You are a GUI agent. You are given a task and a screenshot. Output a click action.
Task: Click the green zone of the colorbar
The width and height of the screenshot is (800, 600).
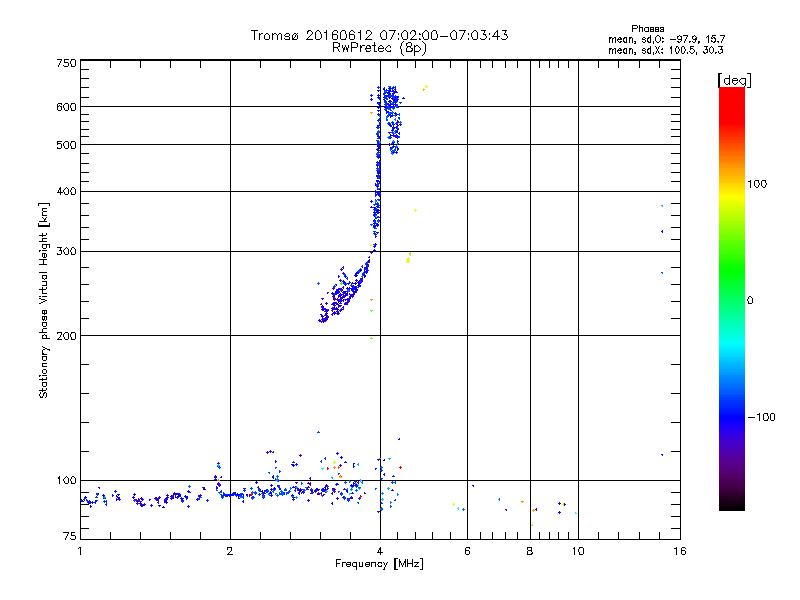[x=732, y=270]
